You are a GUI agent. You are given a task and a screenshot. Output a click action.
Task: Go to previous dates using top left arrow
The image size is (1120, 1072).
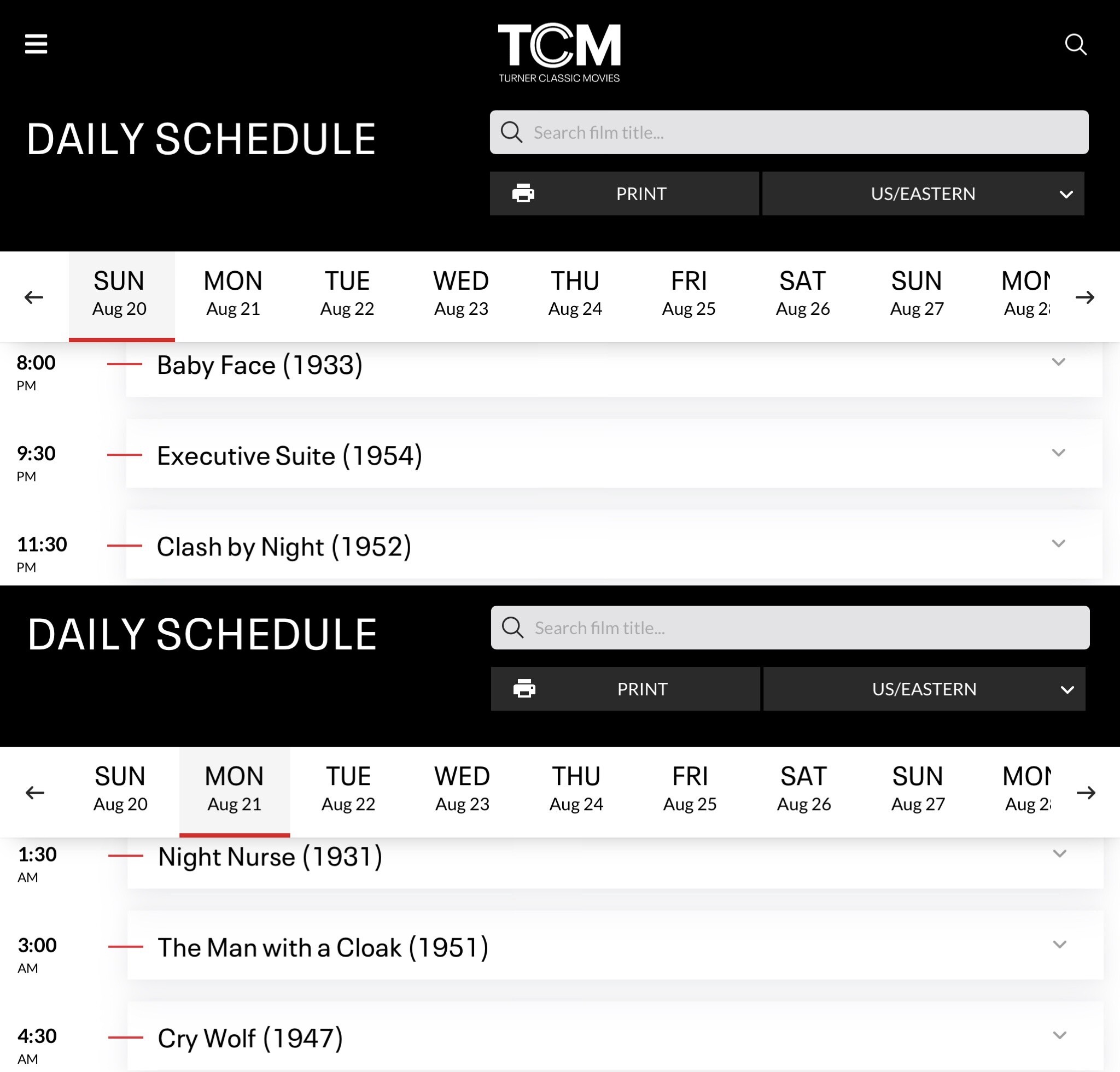coord(34,297)
